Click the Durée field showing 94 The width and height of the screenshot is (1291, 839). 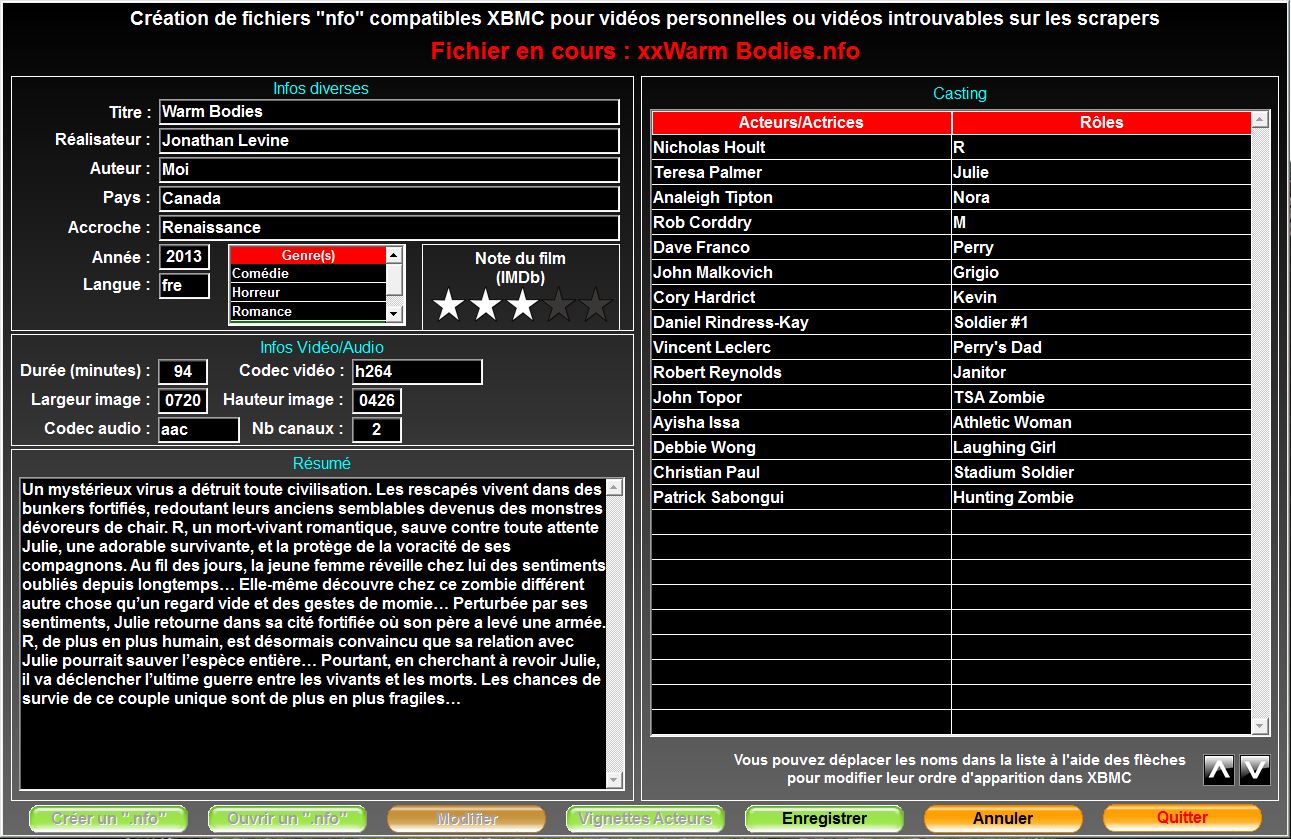click(183, 372)
